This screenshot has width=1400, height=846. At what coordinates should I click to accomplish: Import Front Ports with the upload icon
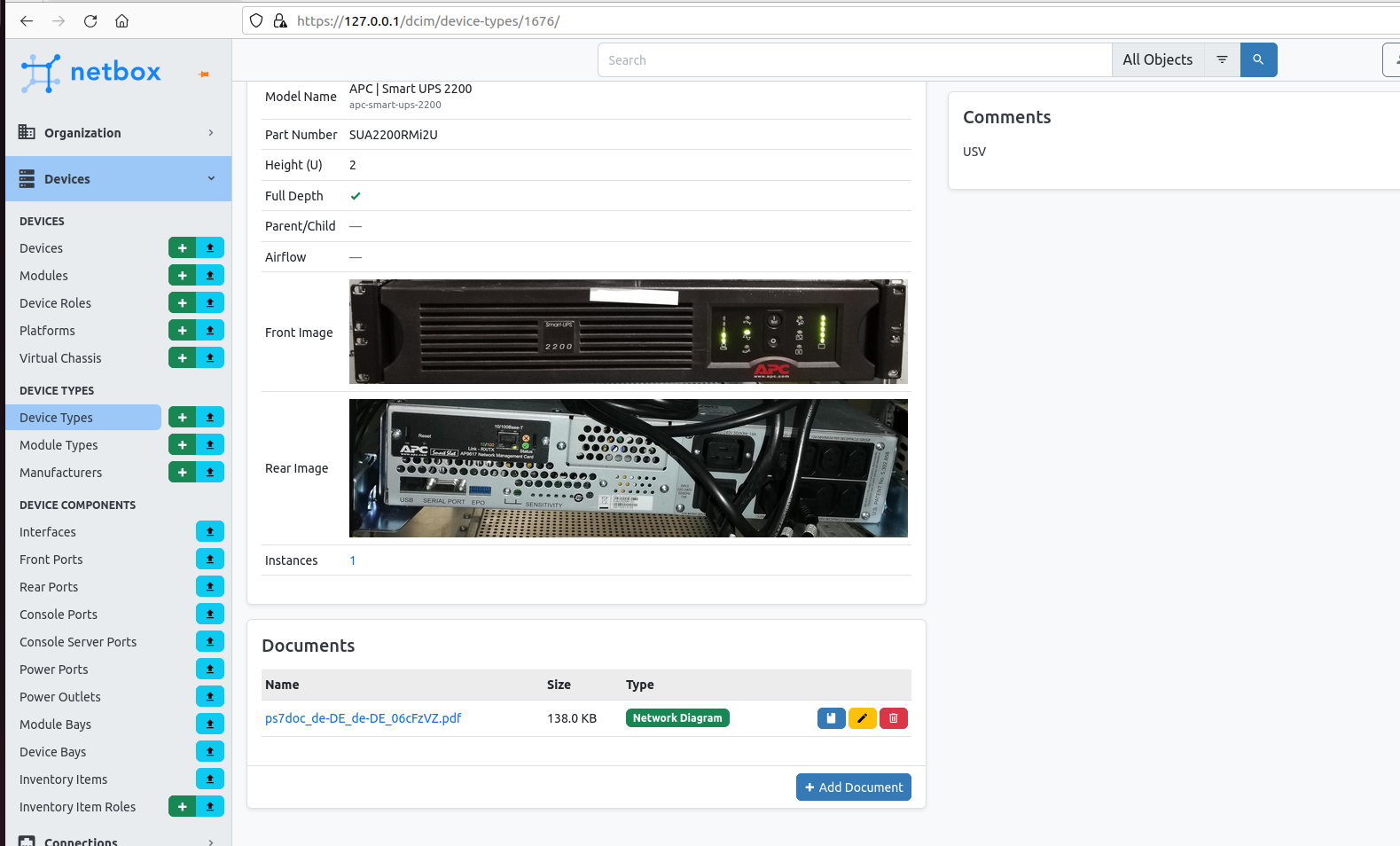(210, 560)
